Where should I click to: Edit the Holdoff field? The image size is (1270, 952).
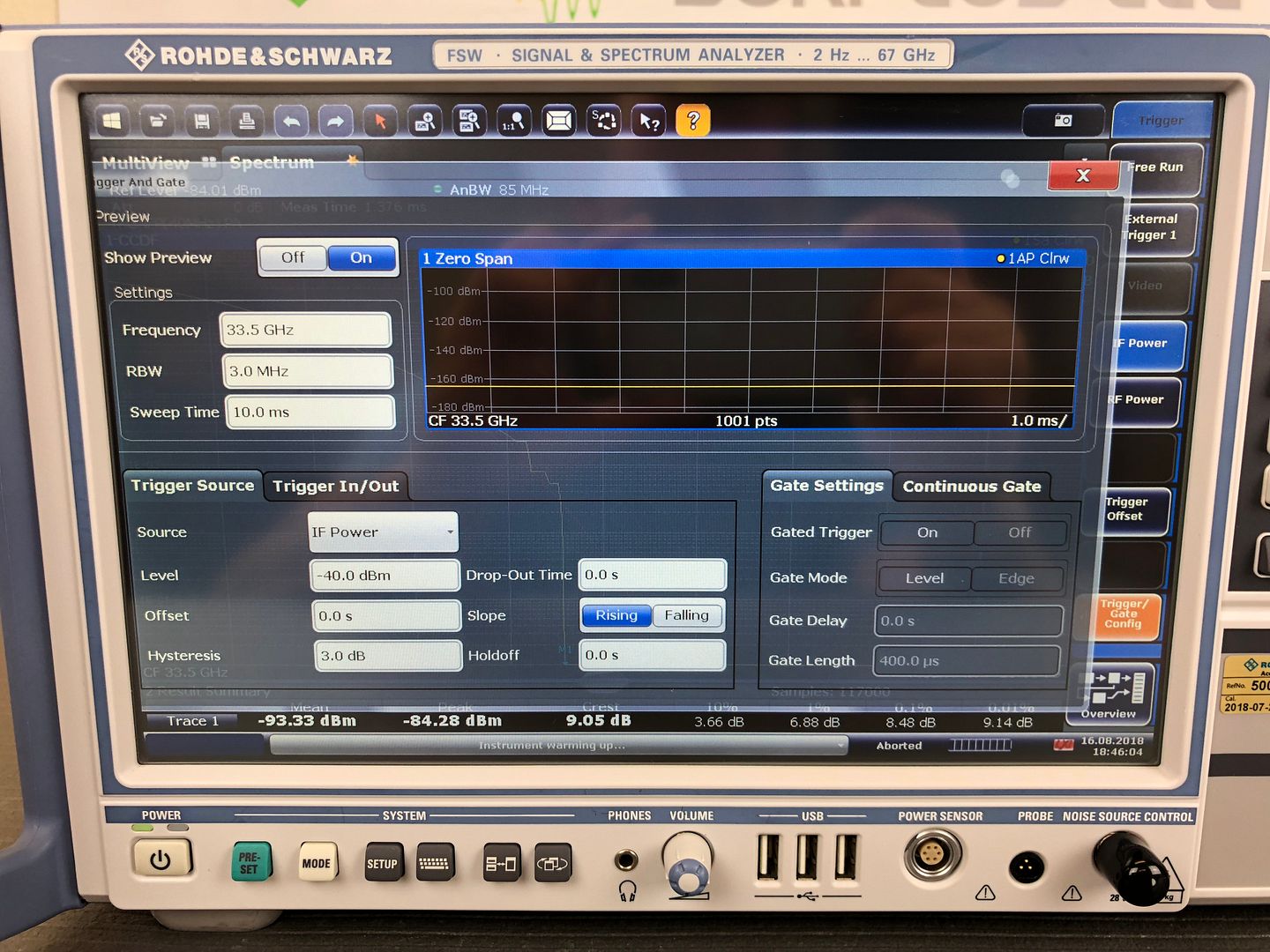(x=653, y=655)
